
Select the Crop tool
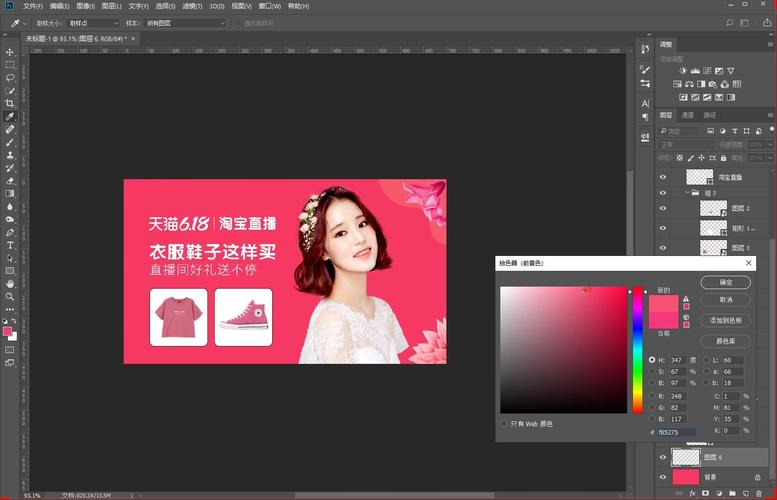[x=10, y=103]
